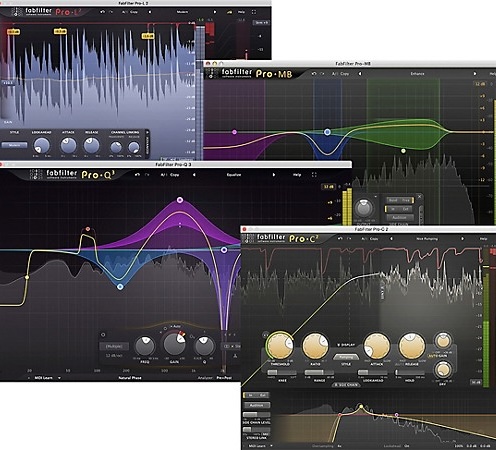Select the purple band node in Pro-MB
Viewport: 496px width, 450px height.
[234, 132]
